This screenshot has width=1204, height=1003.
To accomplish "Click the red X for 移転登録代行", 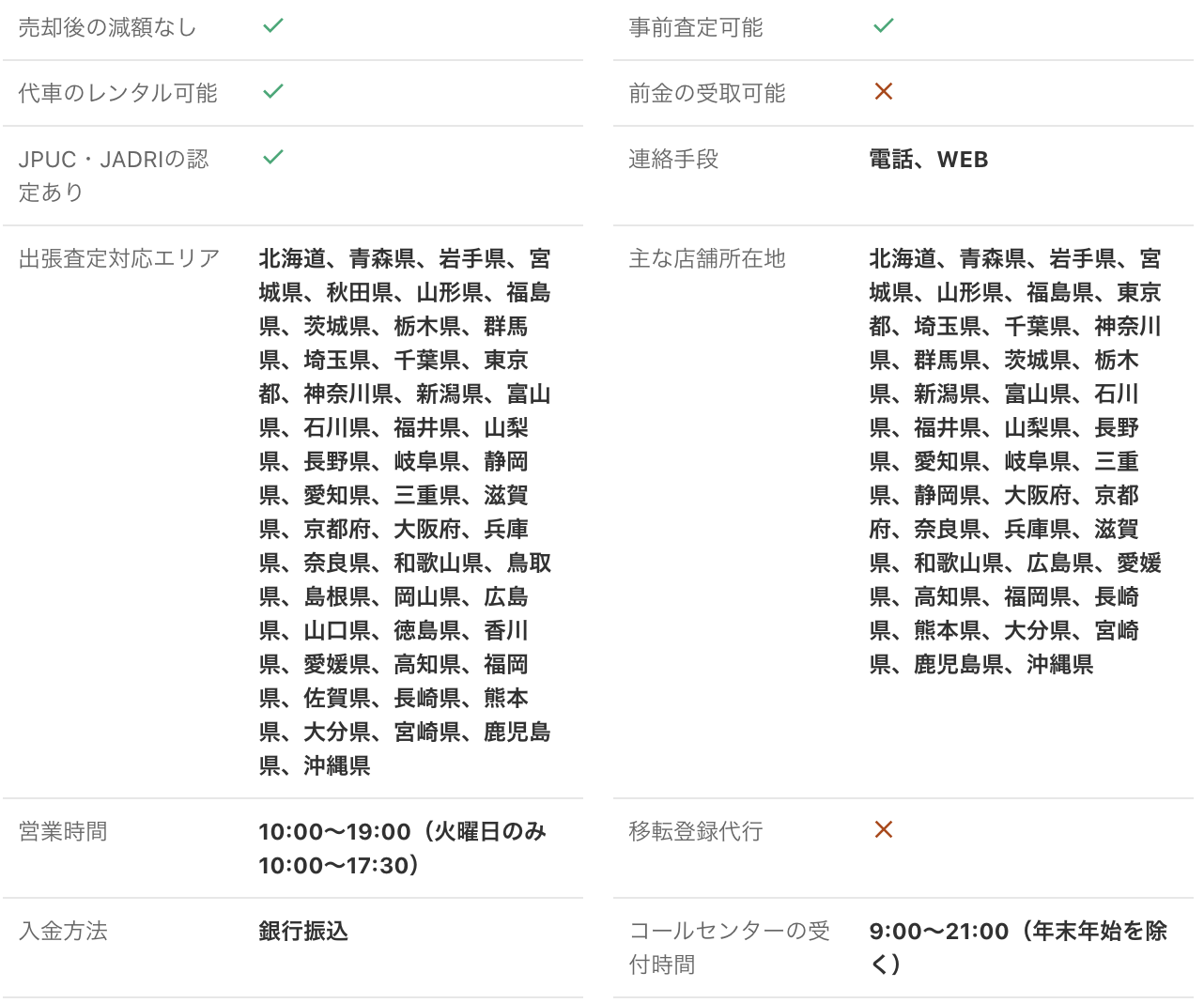I will [x=884, y=830].
